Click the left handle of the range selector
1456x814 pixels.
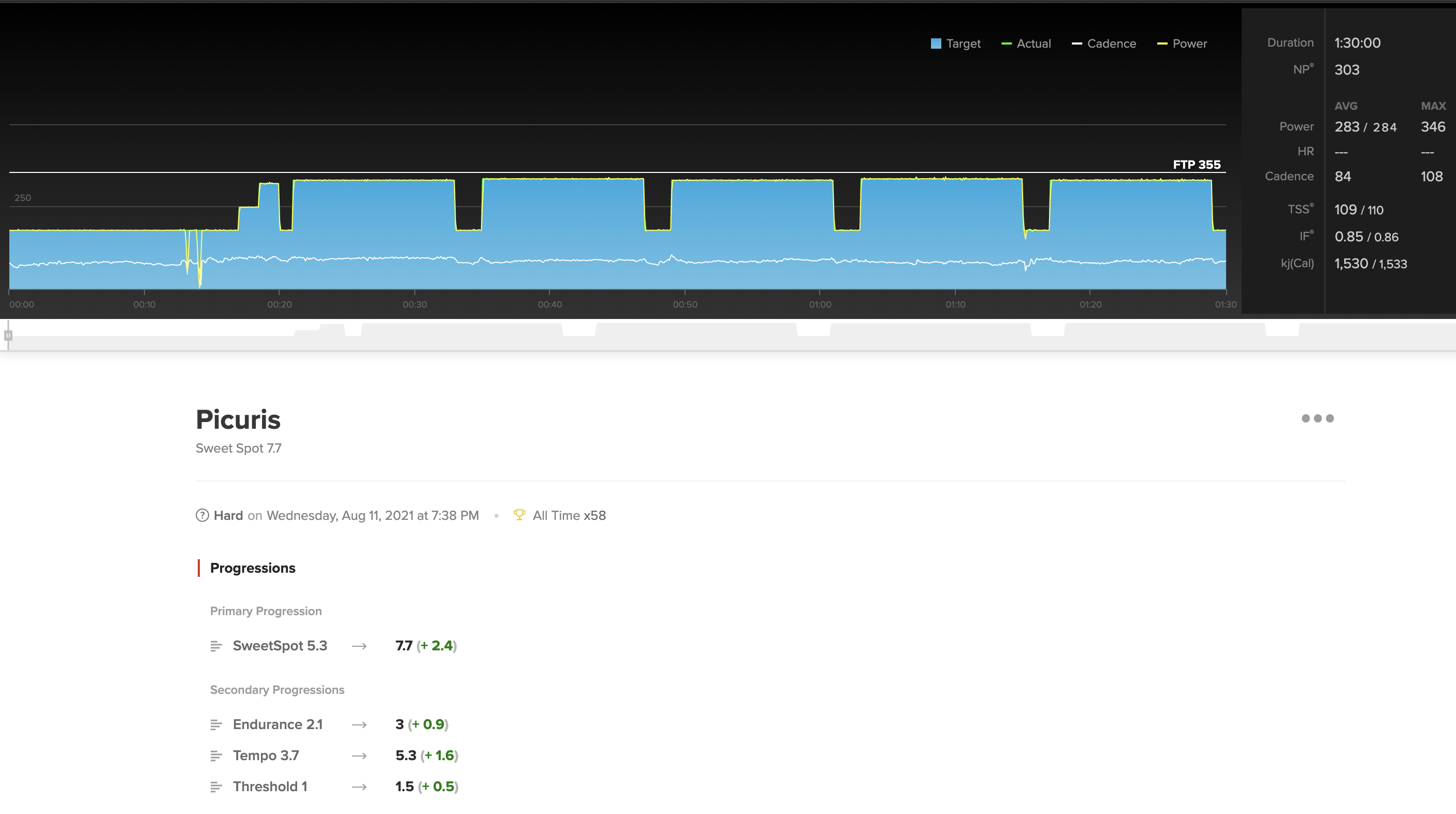tap(8, 335)
